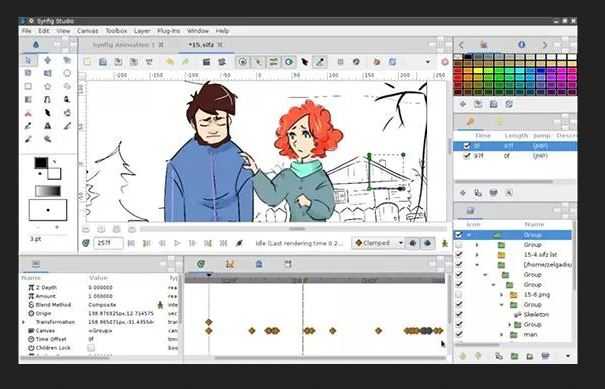The width and height of the screenshot is (605, 389).
Task: Click the Preview icon next to Render
Action: tap(222, 62)
